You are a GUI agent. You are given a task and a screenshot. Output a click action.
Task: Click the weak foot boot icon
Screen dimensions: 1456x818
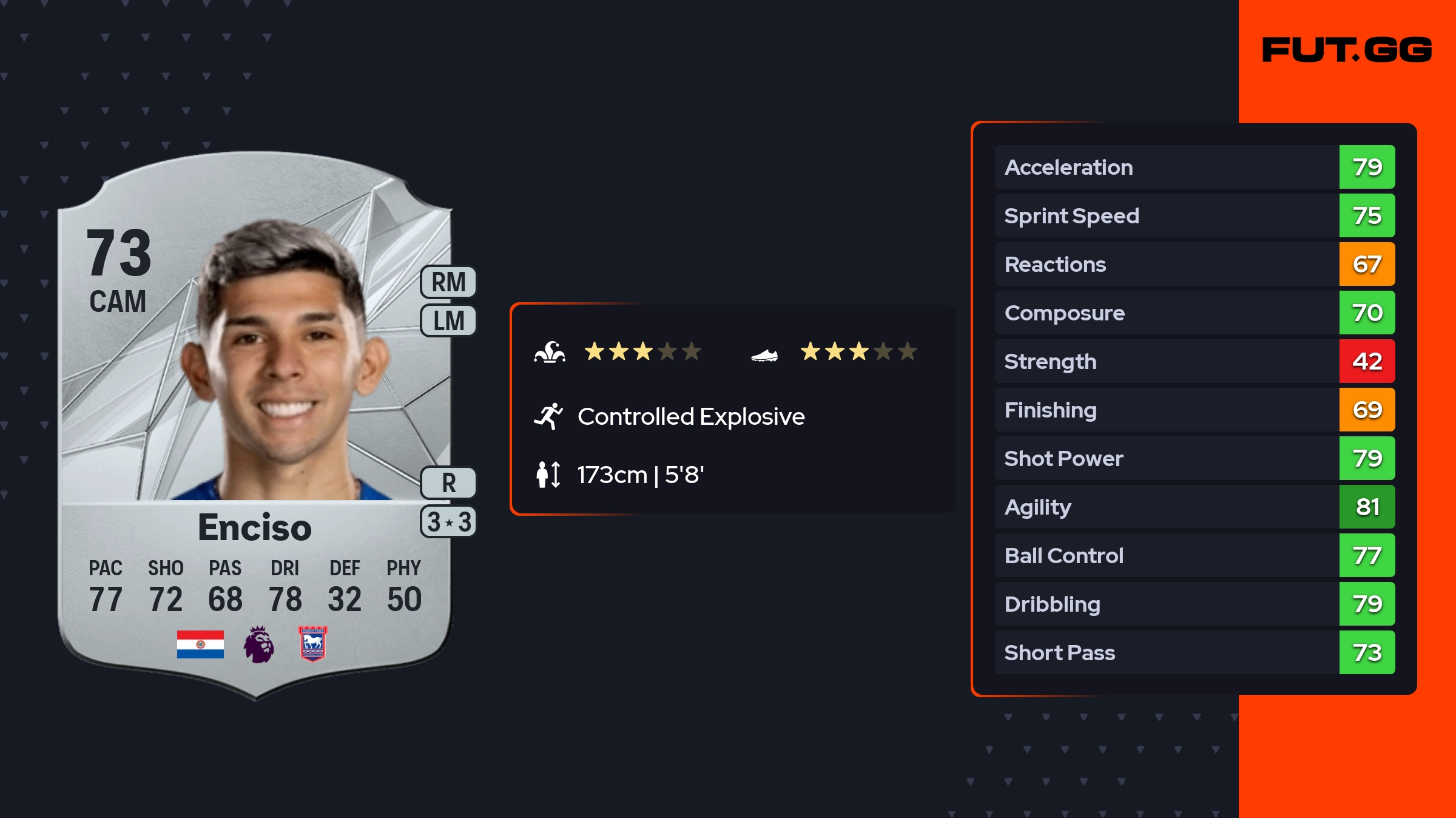(764, 355)
